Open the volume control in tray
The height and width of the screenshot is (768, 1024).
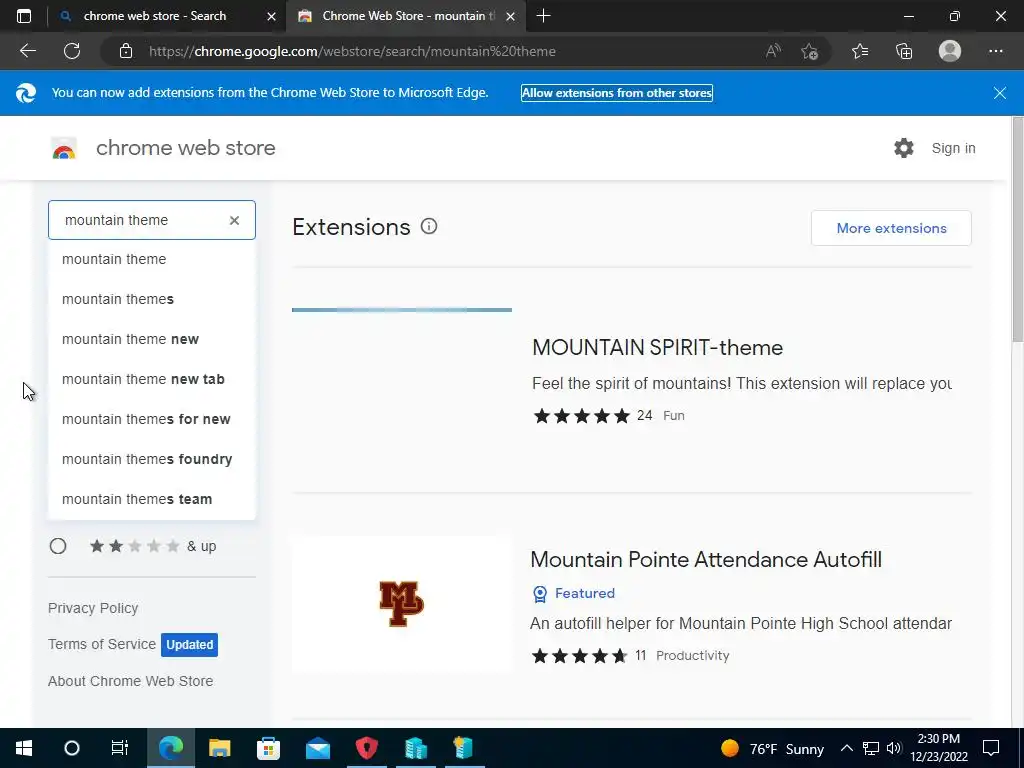click(x=894, y=748)
